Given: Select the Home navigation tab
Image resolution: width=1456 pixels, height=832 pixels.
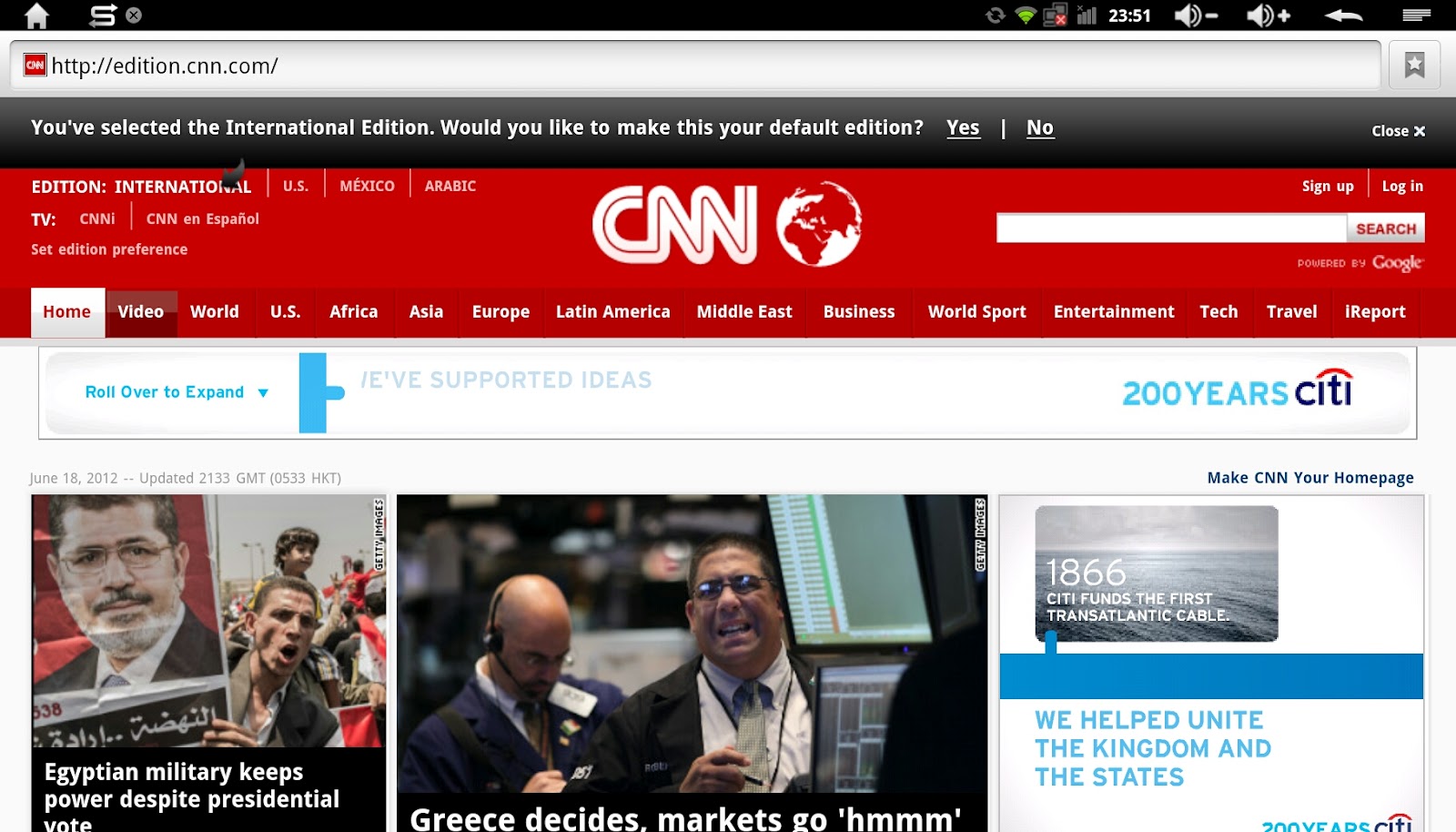Looking at the screenshot, I should (67, 312).
